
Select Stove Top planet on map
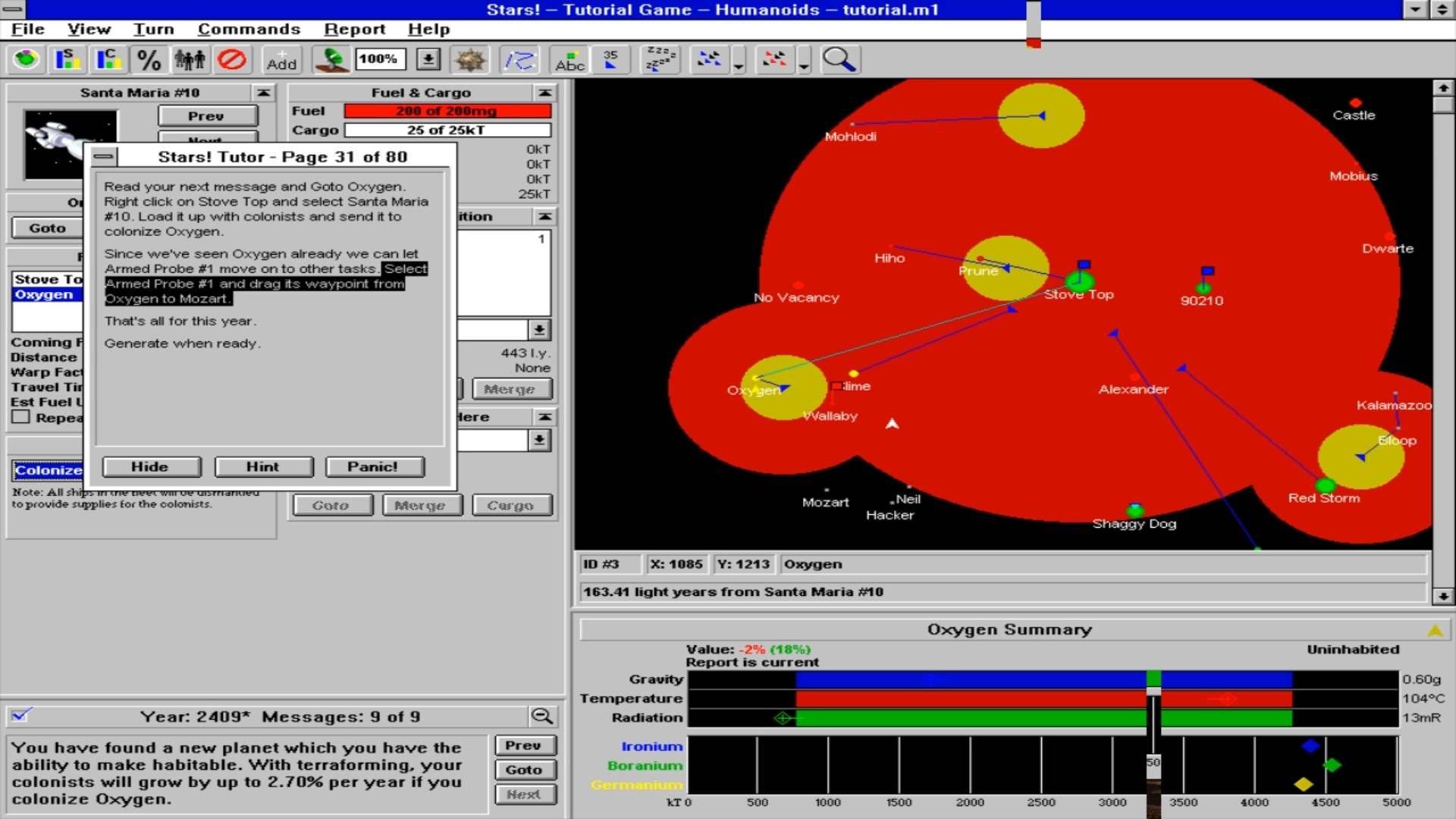point(1079,283)
